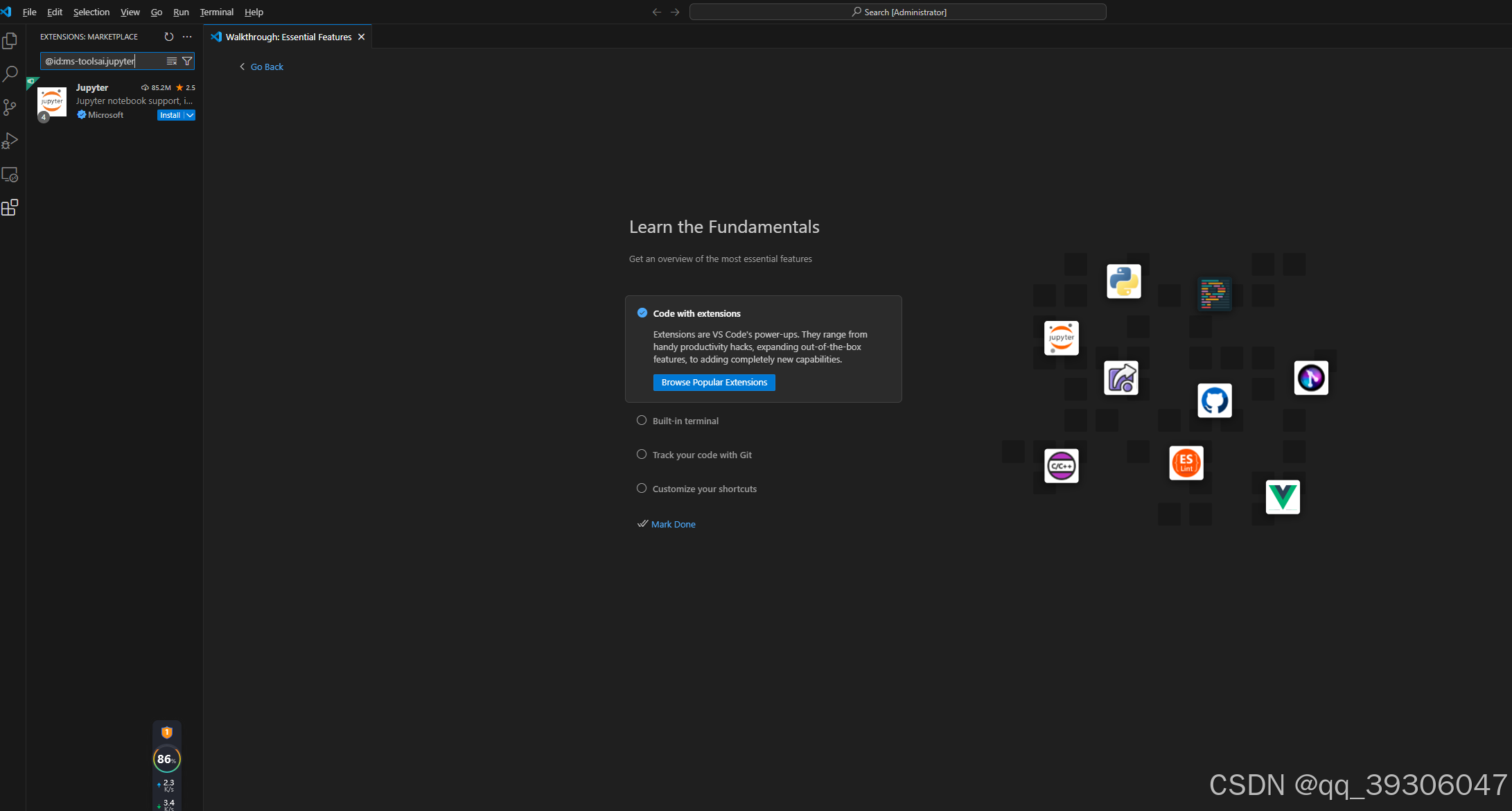This screenshot has height=811, width=1512.
Task: Close the Walkthrough: Essential Features tab
Action: point(361,37)
